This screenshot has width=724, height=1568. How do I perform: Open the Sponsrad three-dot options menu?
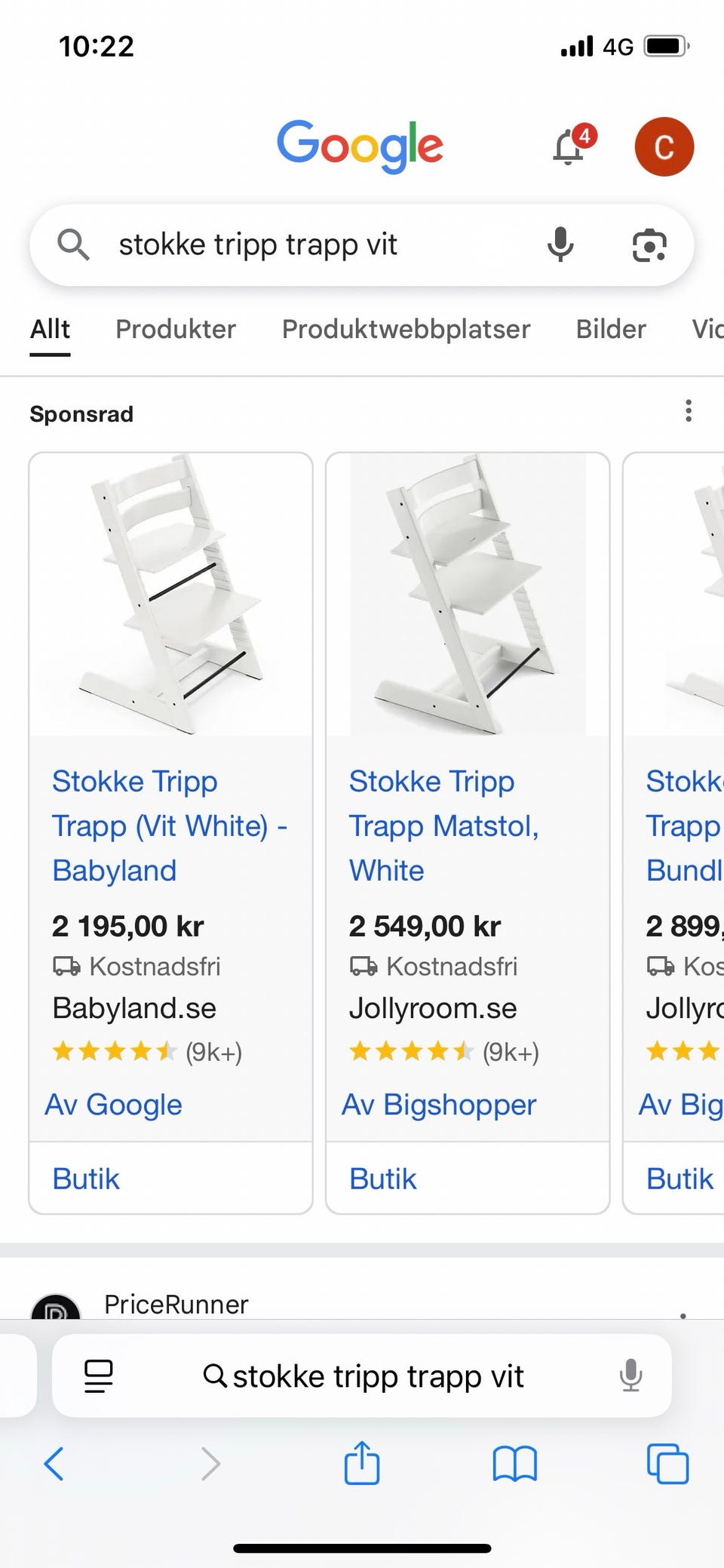click(x=688, y=411)
